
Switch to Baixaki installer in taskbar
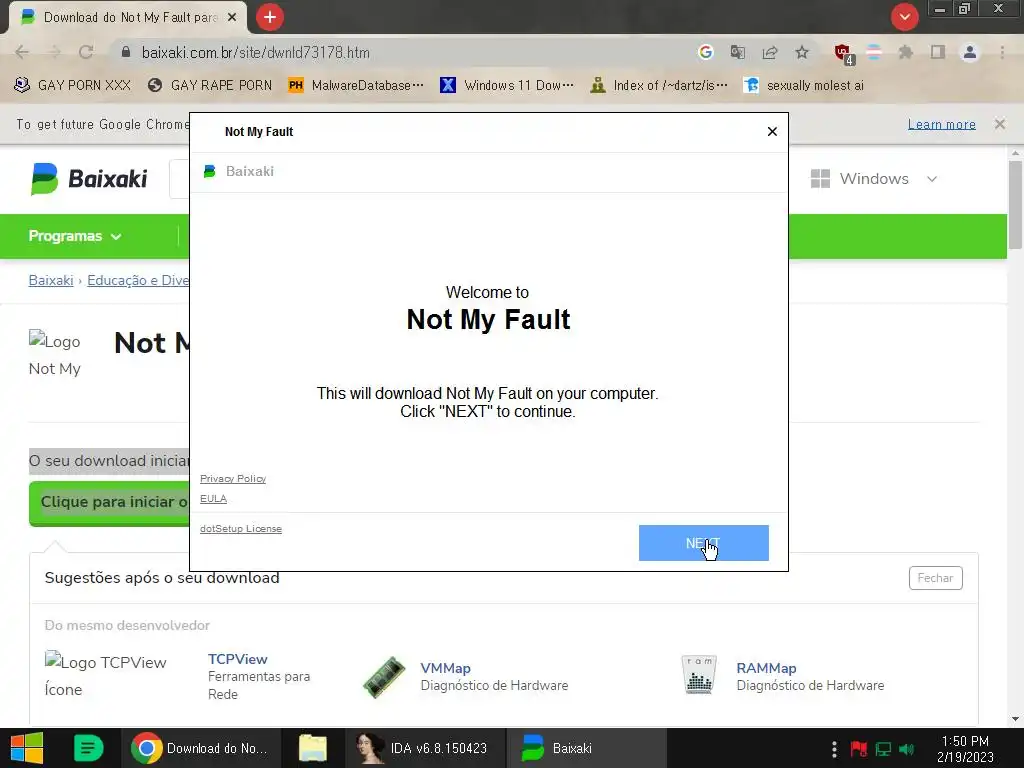(586, 748)
